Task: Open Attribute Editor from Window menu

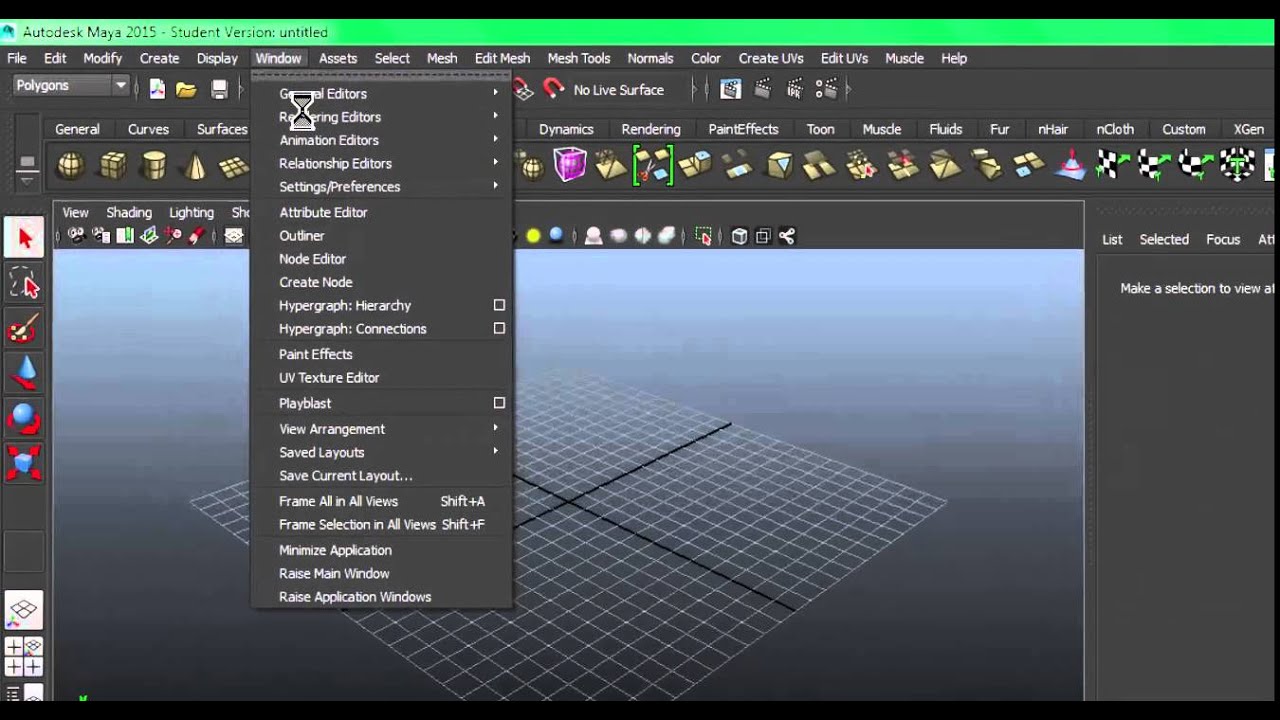Action: [381, 212]
